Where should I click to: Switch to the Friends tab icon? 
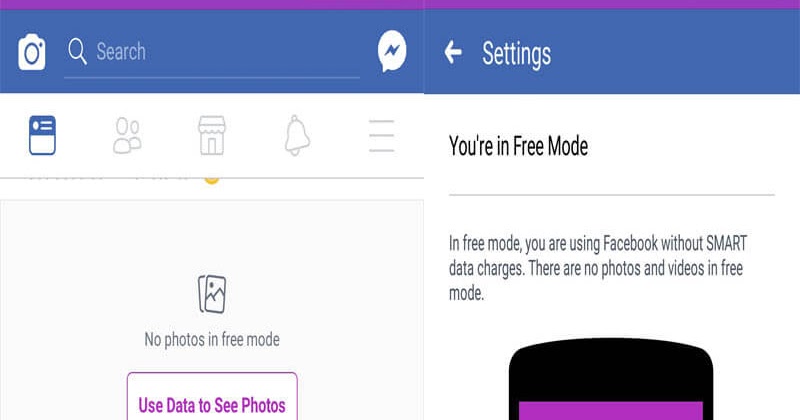(127, 135)
